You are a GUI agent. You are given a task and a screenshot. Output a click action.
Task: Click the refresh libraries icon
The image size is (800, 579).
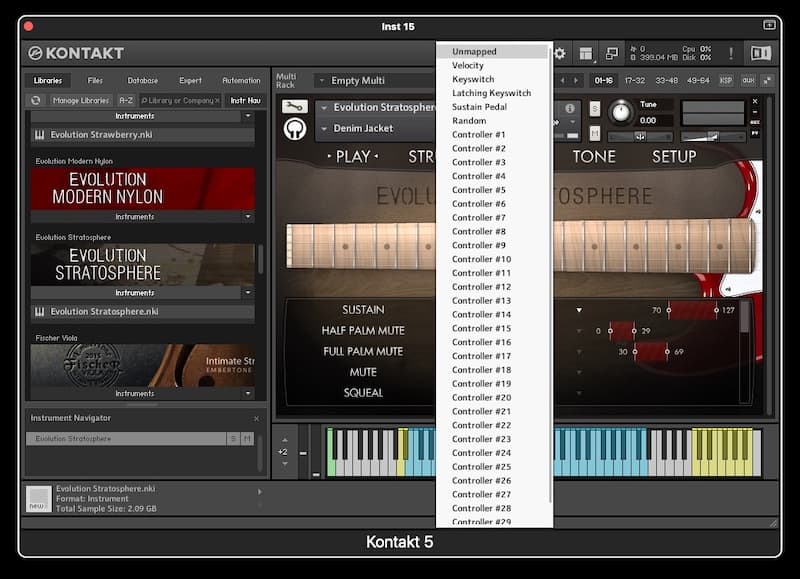pos(36,100)
